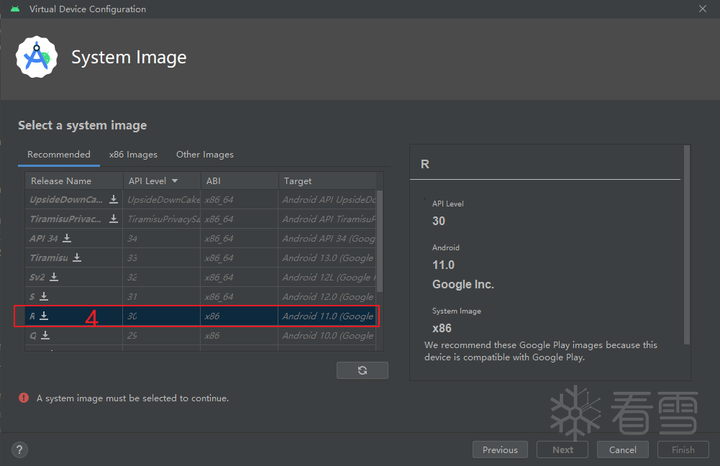720x466 pixels.
Task: Click the Google Play recommendation text
Action: (x=540, y=351)
